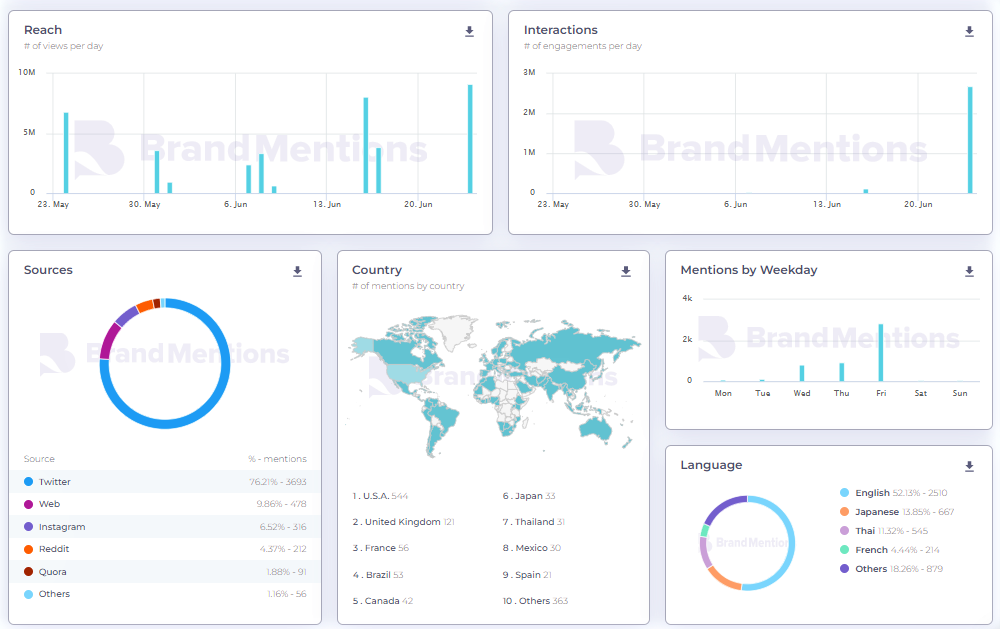
Task: Download the Country map data
Action: point(626,272)
